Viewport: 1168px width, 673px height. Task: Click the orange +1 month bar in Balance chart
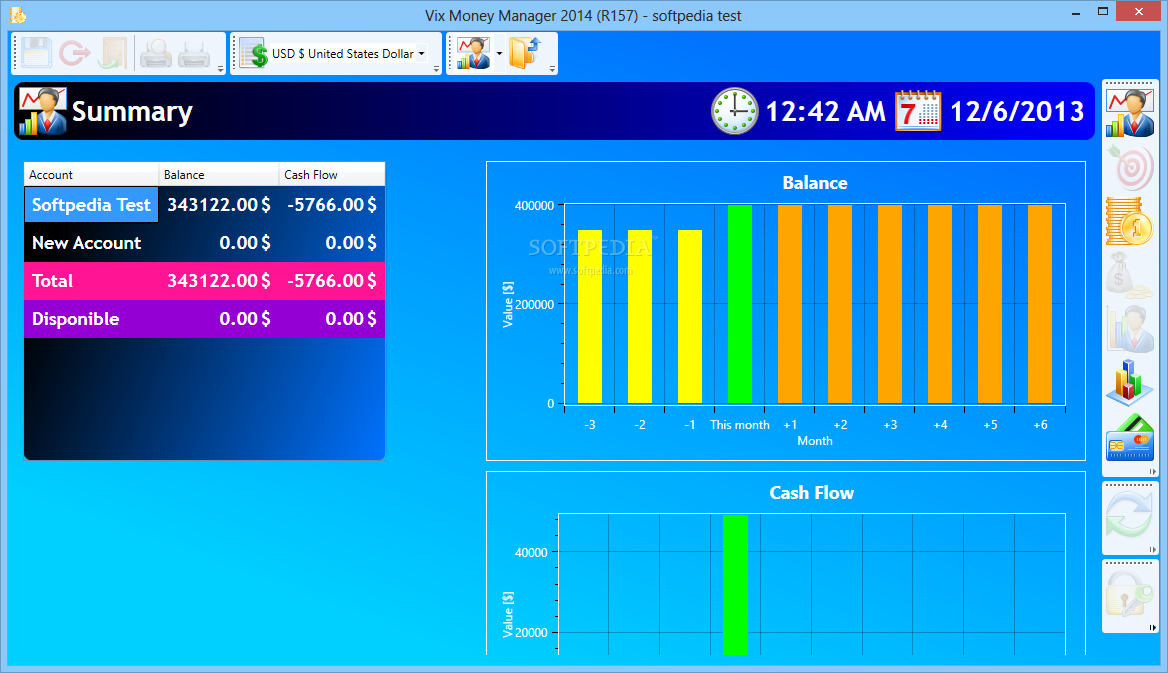[790, 304]
